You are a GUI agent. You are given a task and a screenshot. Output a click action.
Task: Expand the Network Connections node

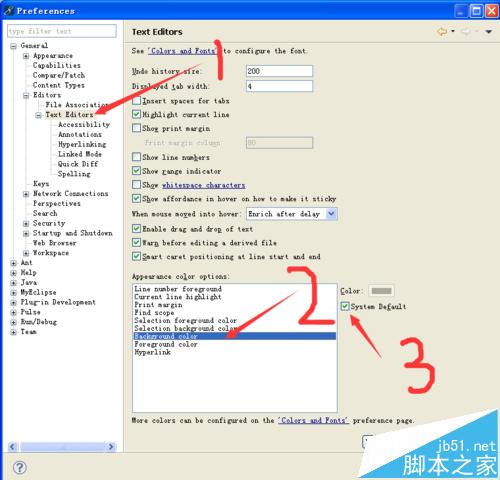[26, 194]
